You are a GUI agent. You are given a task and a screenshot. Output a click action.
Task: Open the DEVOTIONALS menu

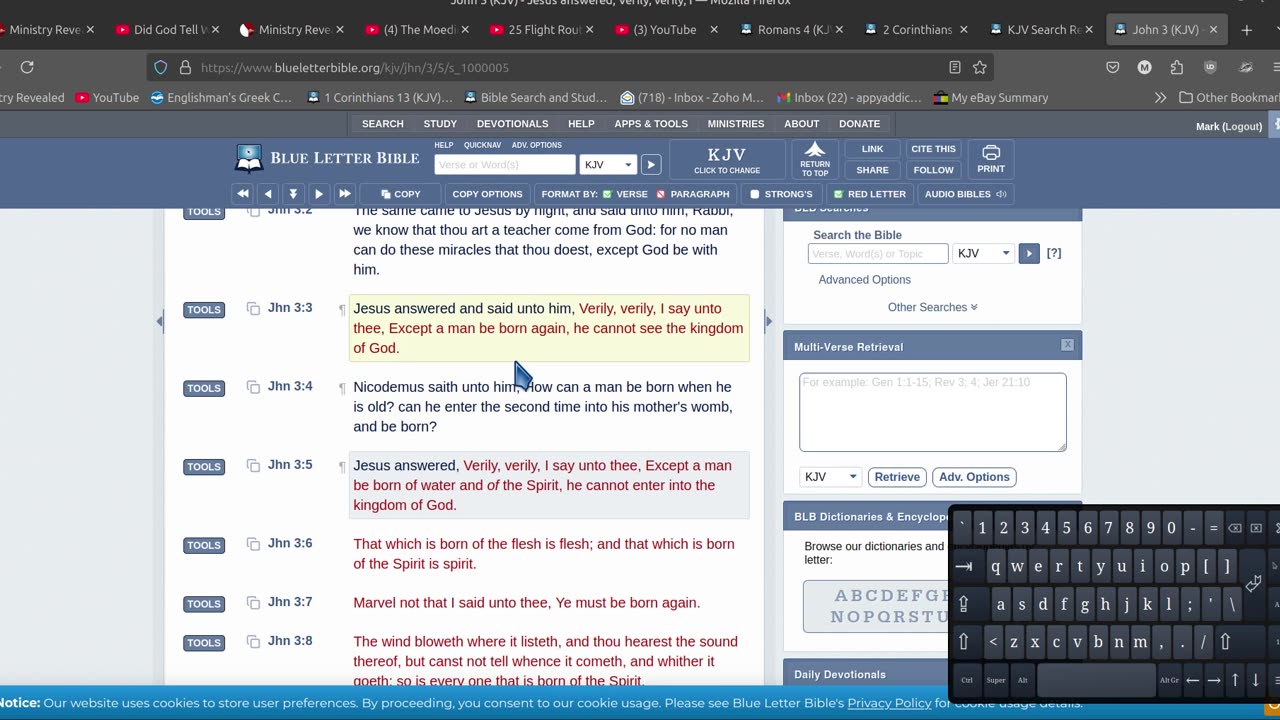pyautogui.click(x=512, y=124)
